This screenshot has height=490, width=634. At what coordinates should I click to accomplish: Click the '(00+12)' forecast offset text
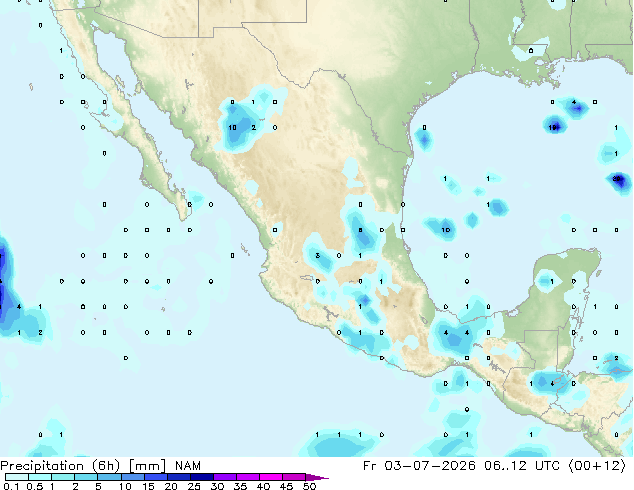597,466
